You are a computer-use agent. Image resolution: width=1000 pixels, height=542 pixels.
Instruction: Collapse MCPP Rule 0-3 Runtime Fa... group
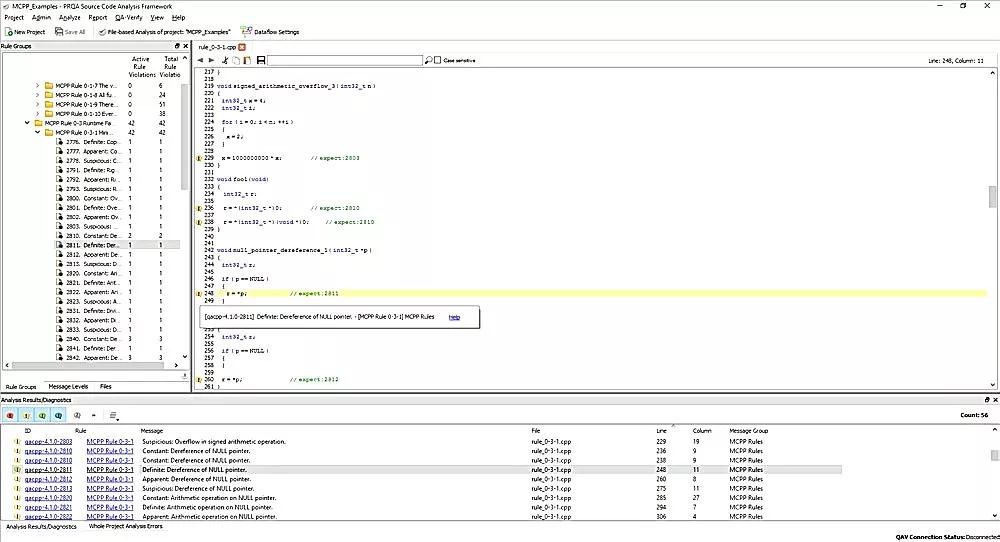pos(27,123)
